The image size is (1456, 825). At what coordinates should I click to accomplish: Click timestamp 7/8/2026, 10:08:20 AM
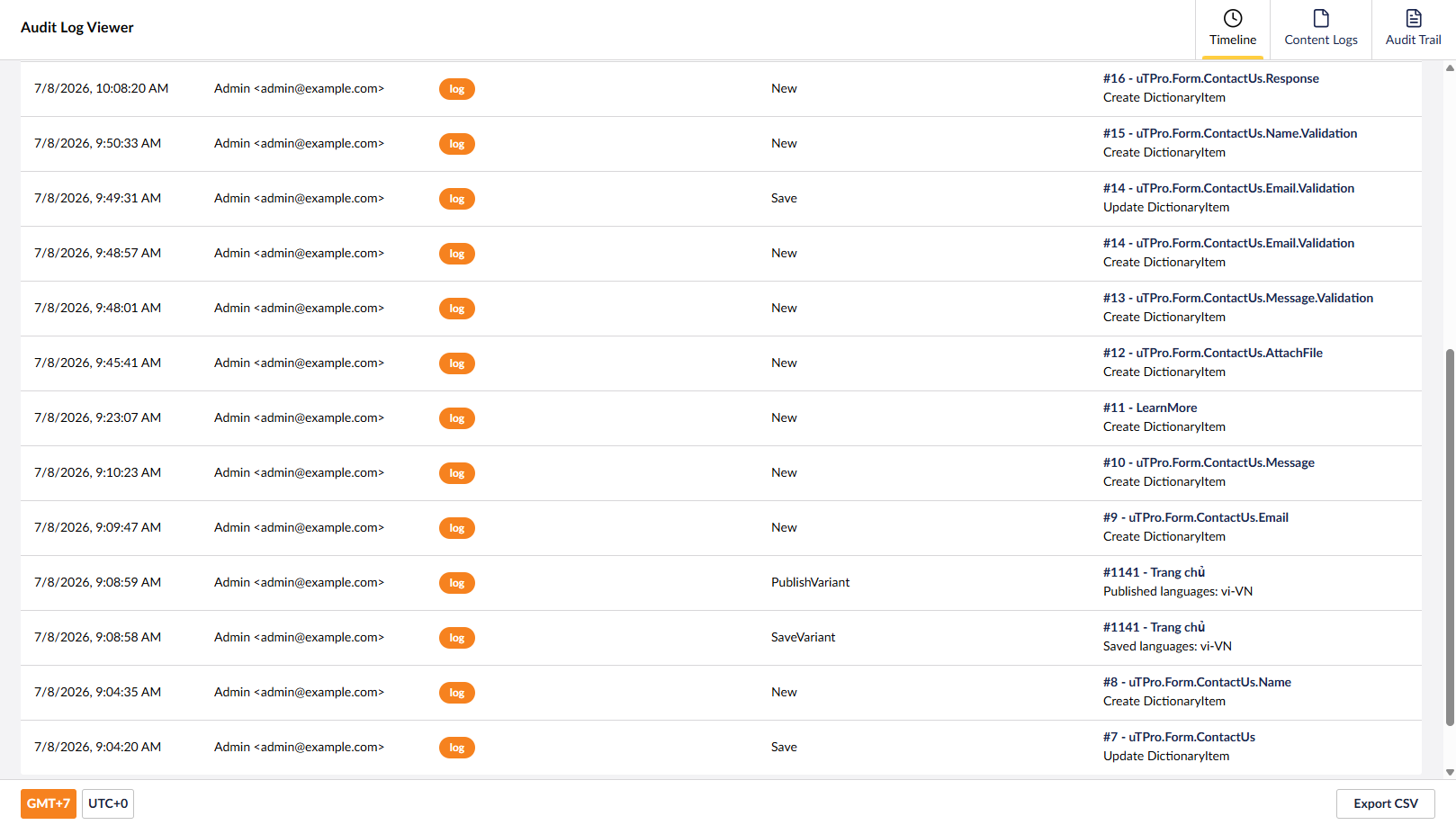[101, 88]
